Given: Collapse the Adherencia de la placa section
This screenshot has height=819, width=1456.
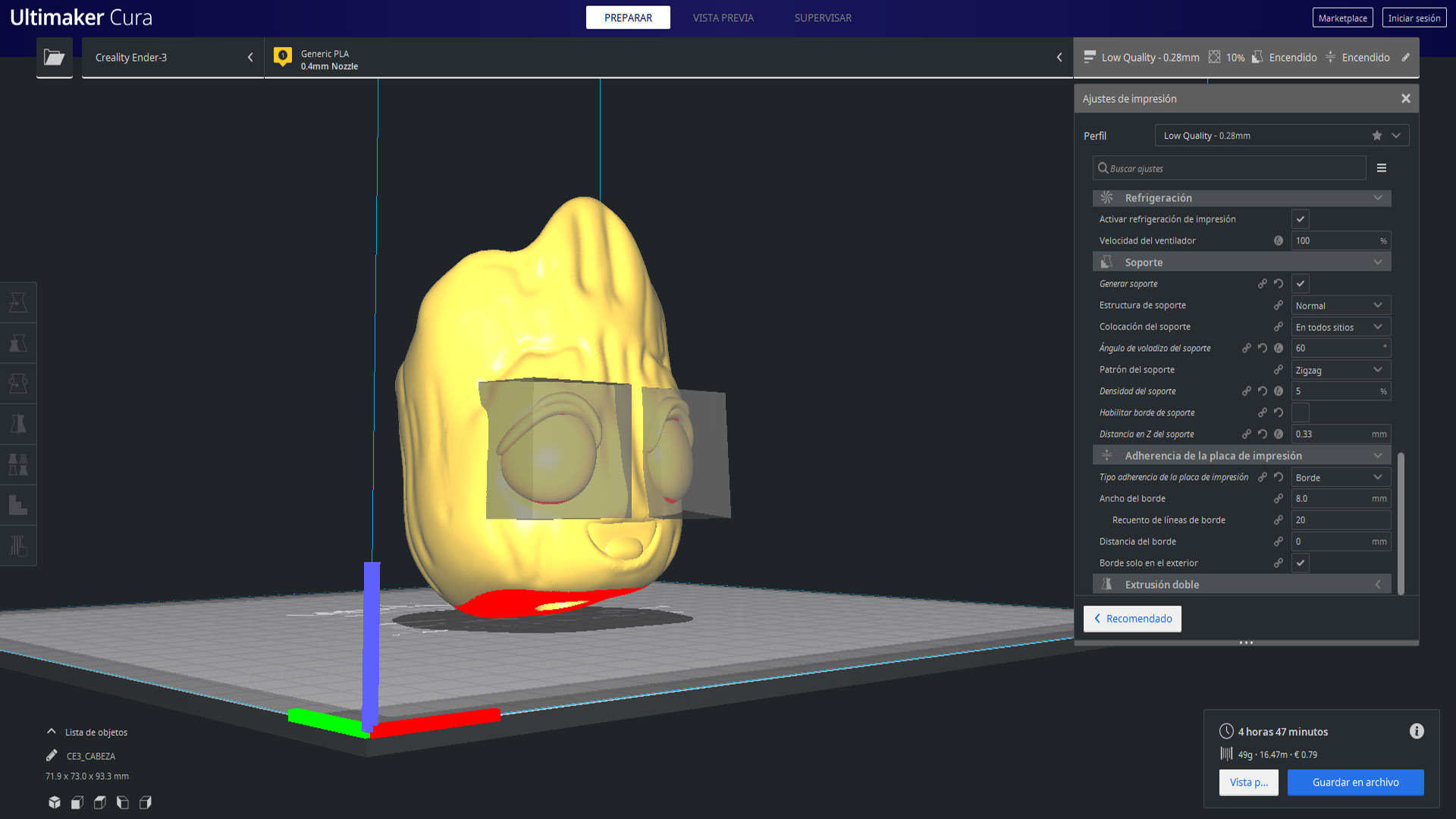Looking at the screenshot, I should point(1378,455).
